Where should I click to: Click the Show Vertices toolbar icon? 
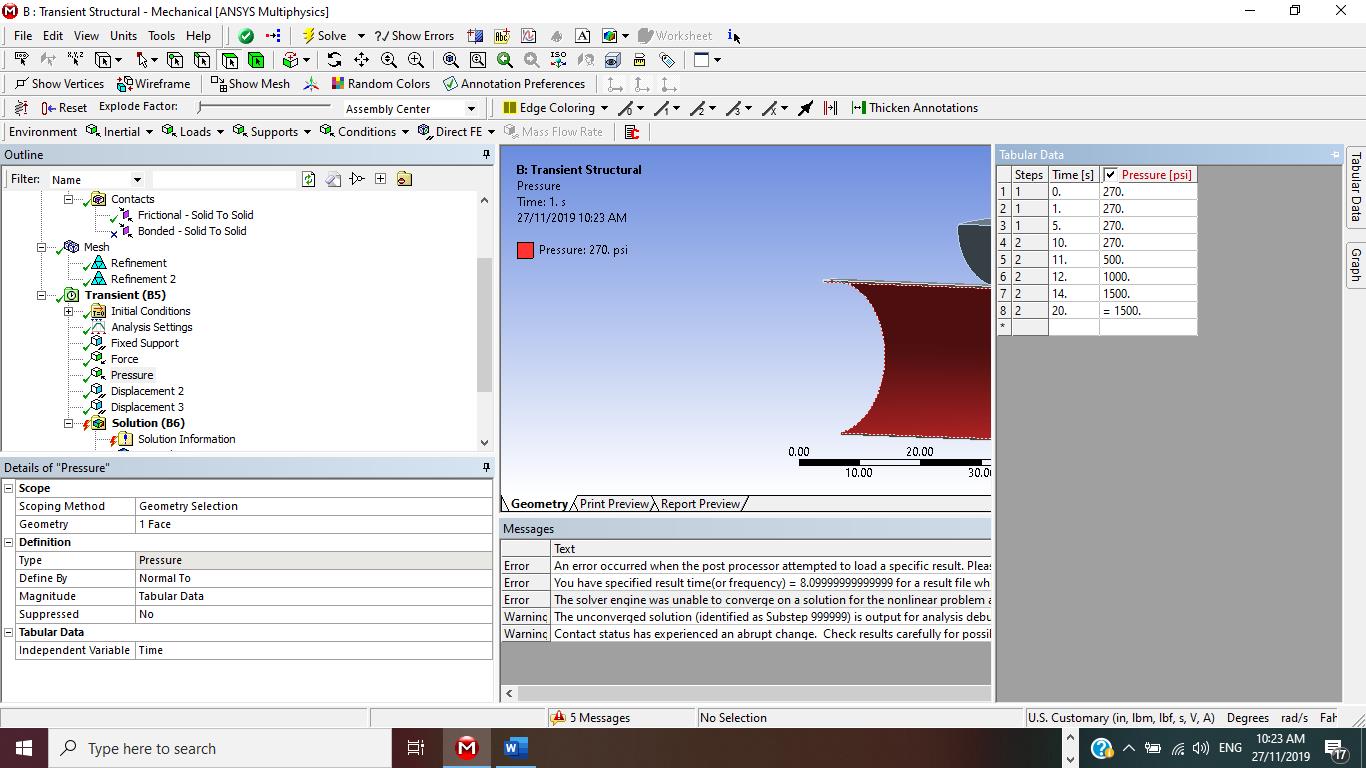[x=59, y=84]
